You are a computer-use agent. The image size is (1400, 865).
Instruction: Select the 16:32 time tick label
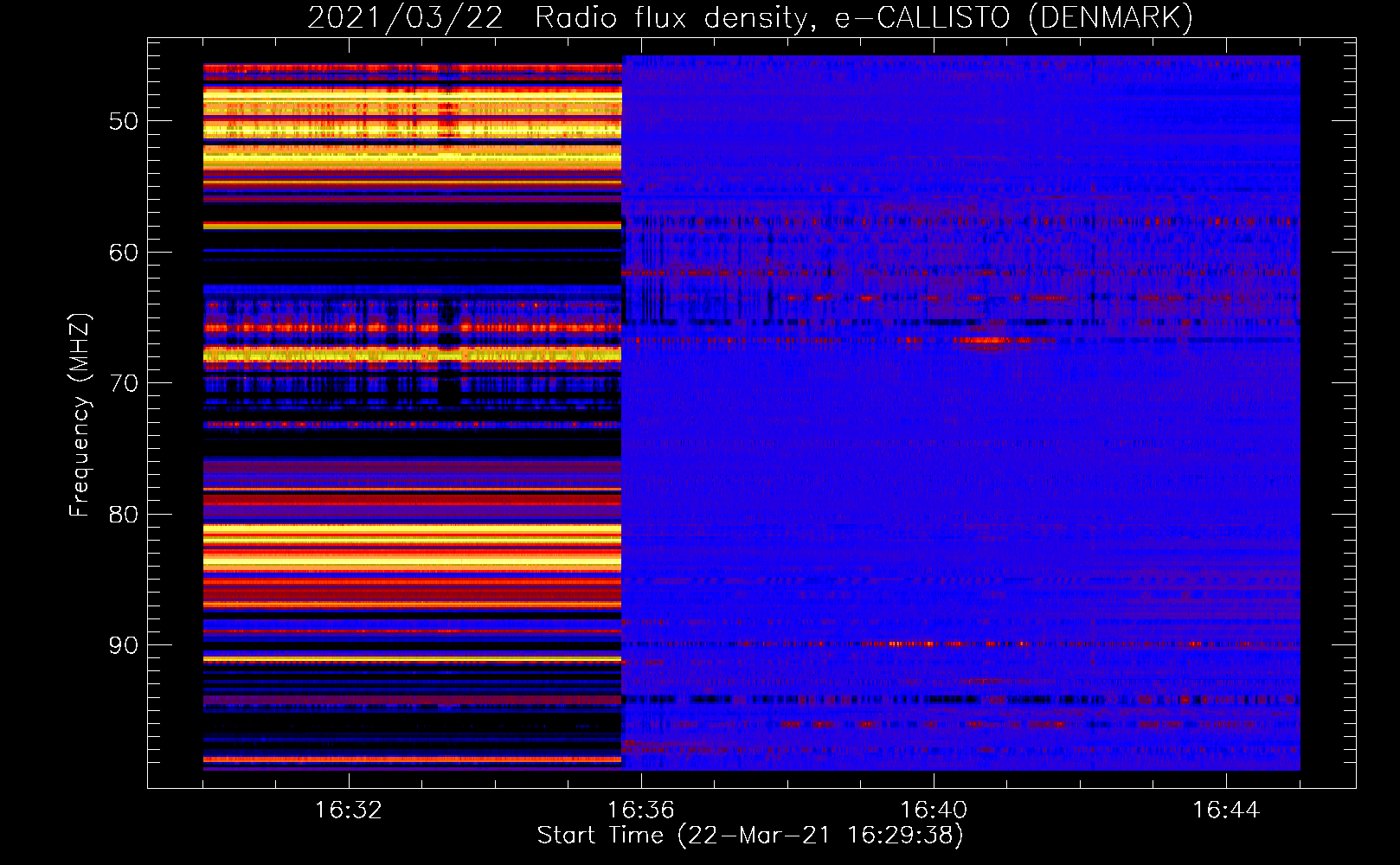click(349, 811)
